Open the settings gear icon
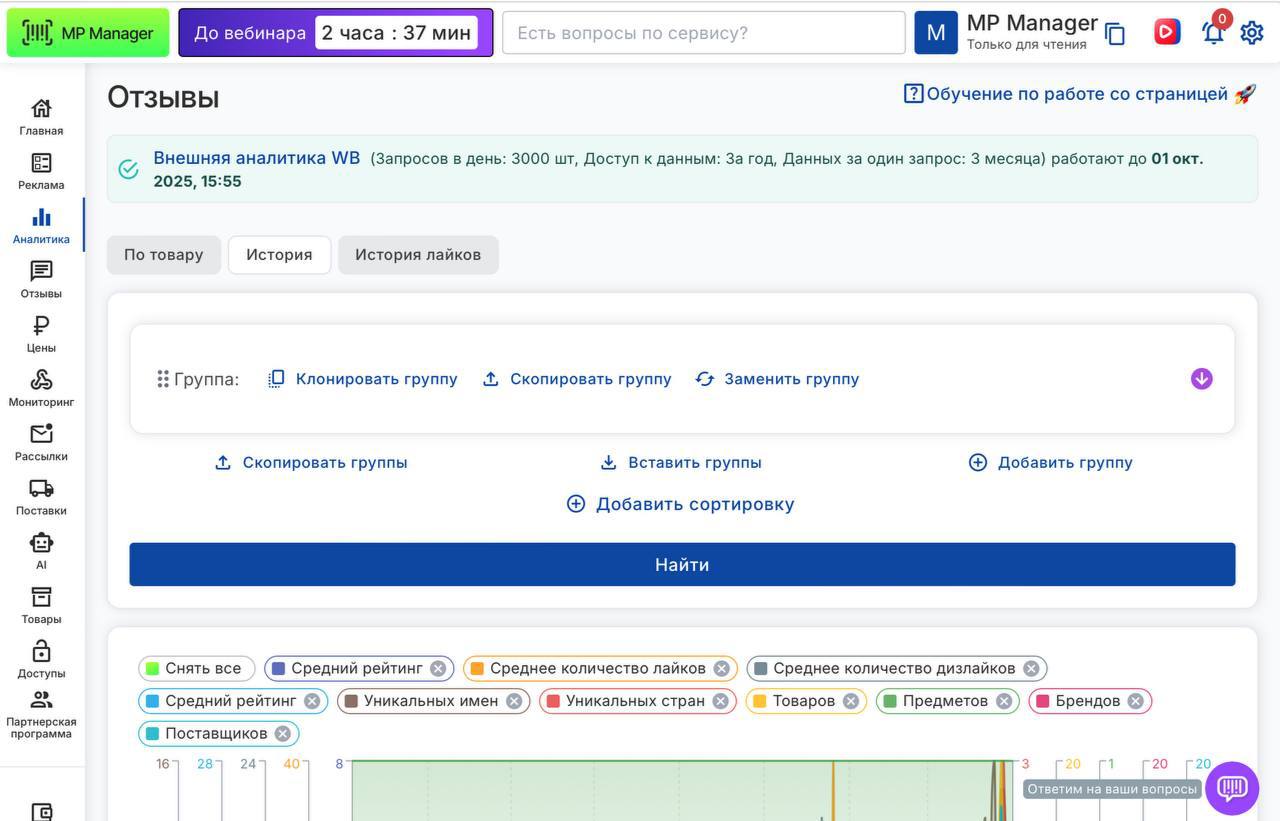Screen dimensions: 1280x821 pyautogui.click(x=1252, y=33)
